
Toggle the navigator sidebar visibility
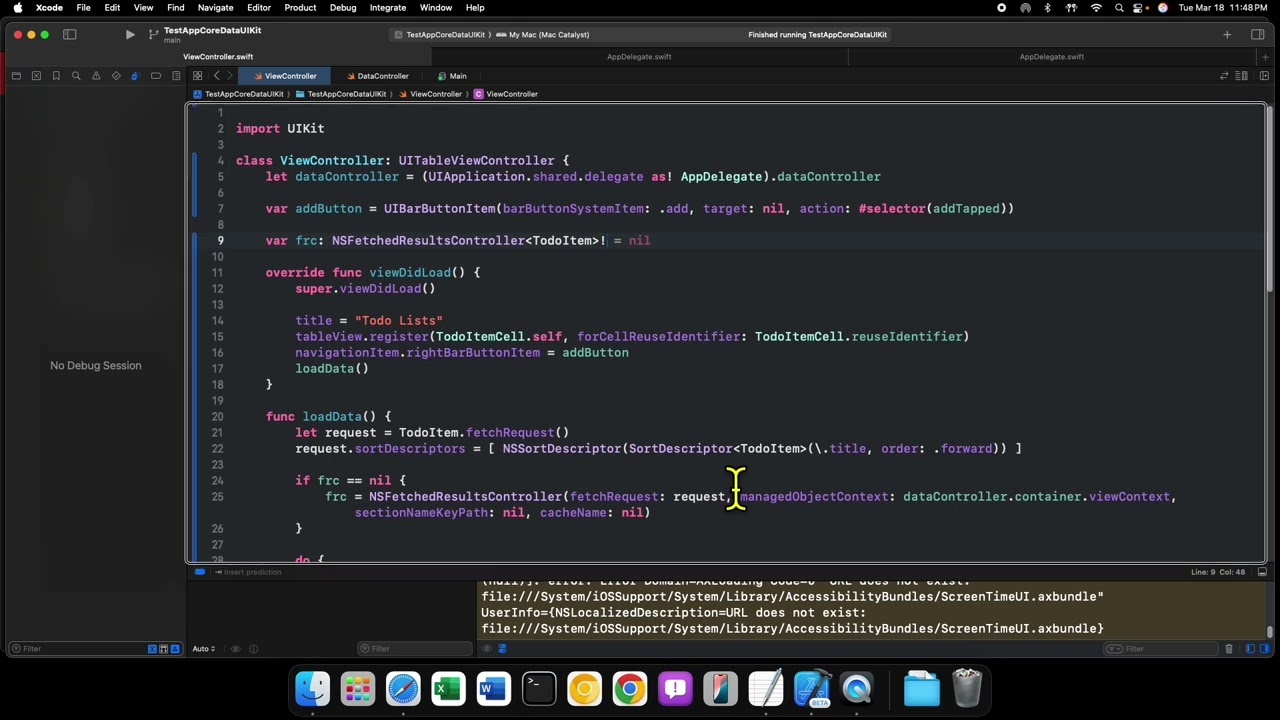coord(70,35)
